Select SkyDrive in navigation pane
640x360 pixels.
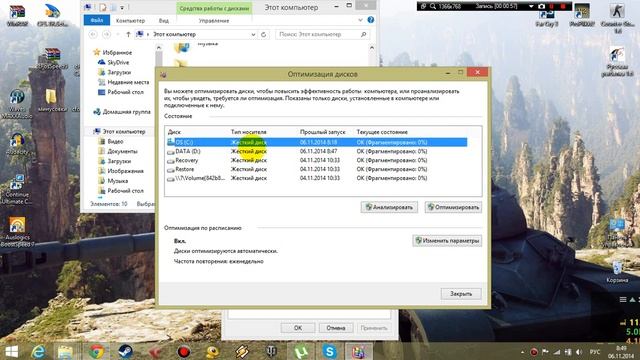(118, 62)
